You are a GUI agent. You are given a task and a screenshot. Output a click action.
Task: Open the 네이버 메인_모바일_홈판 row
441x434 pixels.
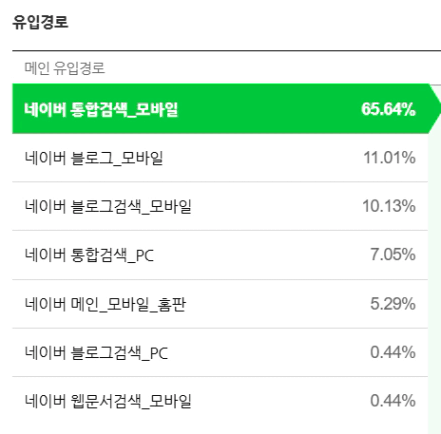220,304
